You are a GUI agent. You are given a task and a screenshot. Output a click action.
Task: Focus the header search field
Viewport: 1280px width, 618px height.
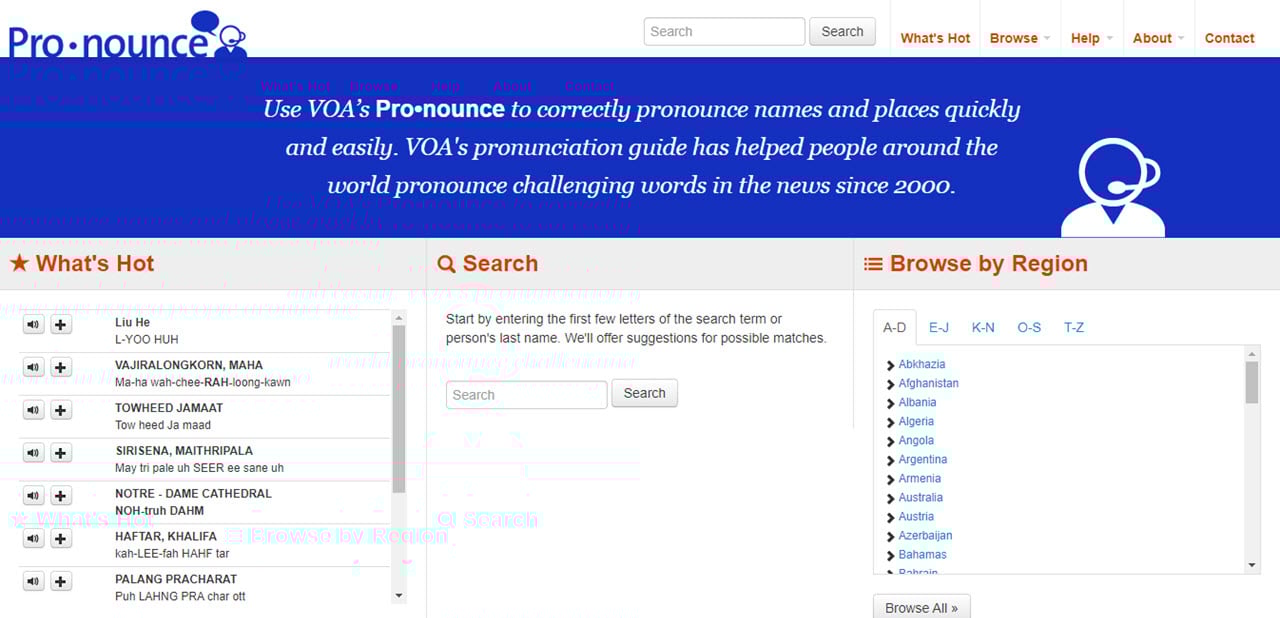pos(724,31)
